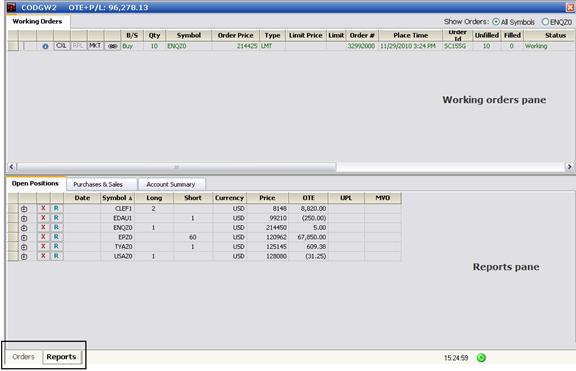This screenshot has height=371, width=576.
Task: Select the ENQZ0 show orders radio button
Action: click(x=545, y=22)
